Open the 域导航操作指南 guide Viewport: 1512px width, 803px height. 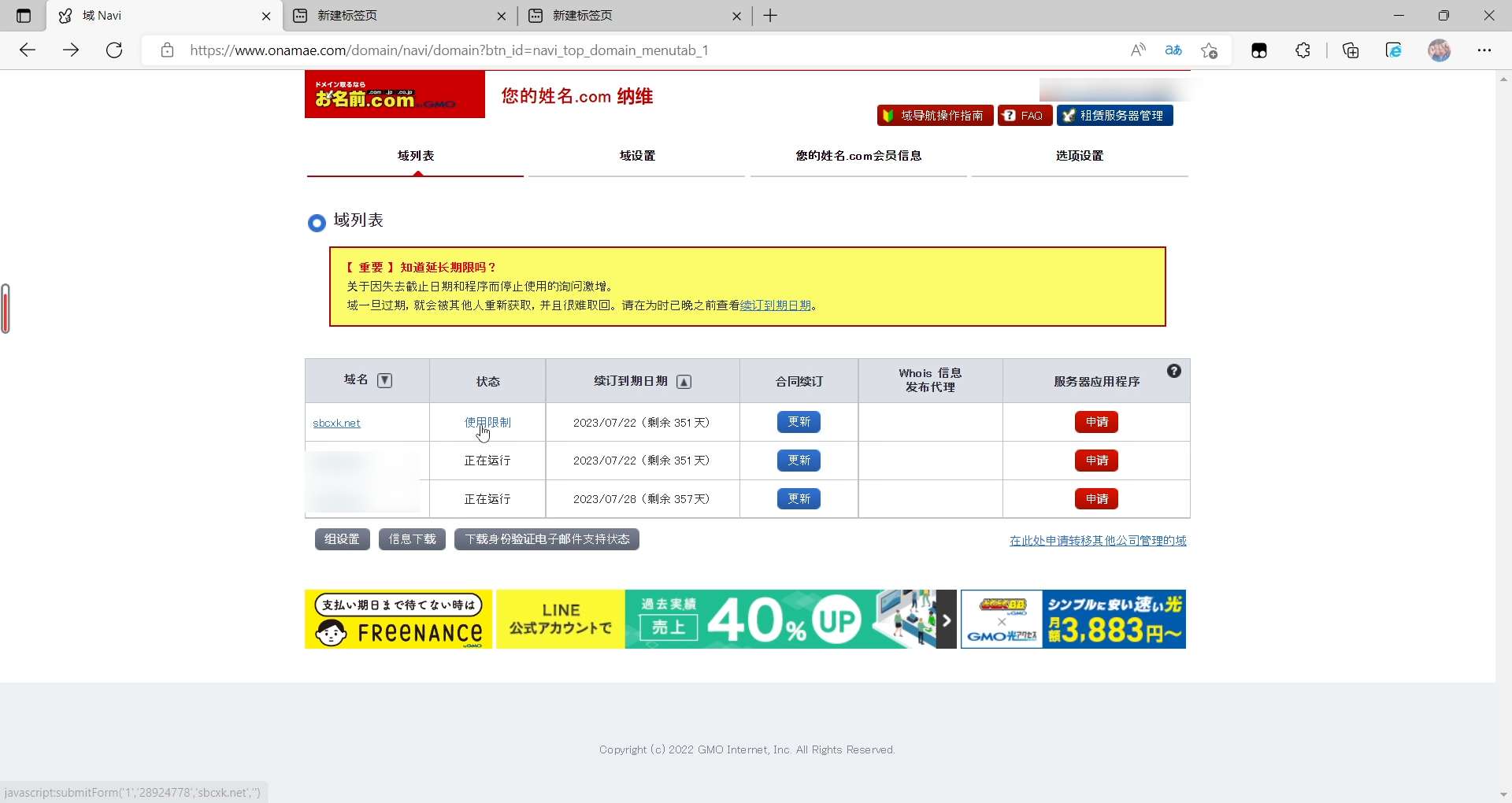coord(935,115)
